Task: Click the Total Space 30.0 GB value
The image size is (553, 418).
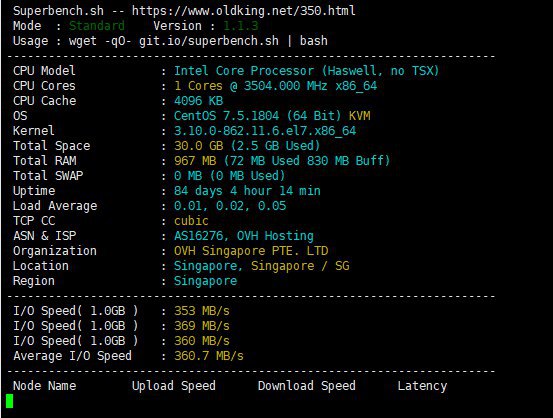Action: point(247,146)
